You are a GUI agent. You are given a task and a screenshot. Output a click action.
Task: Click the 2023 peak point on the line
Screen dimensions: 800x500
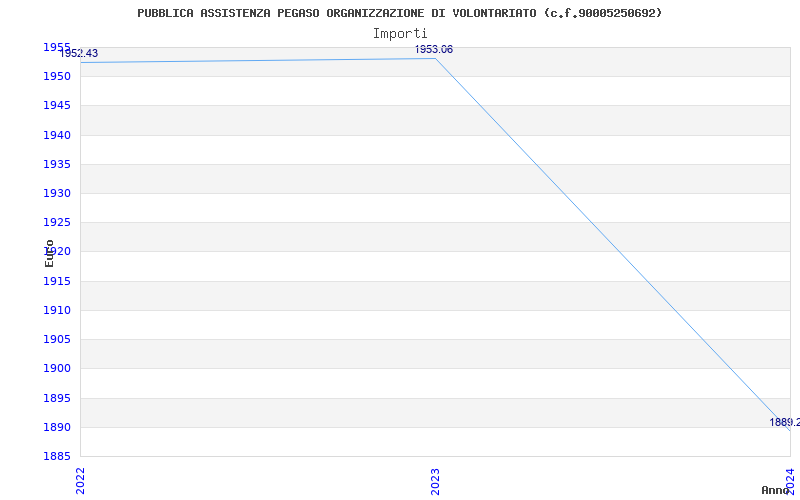point(435,59)
